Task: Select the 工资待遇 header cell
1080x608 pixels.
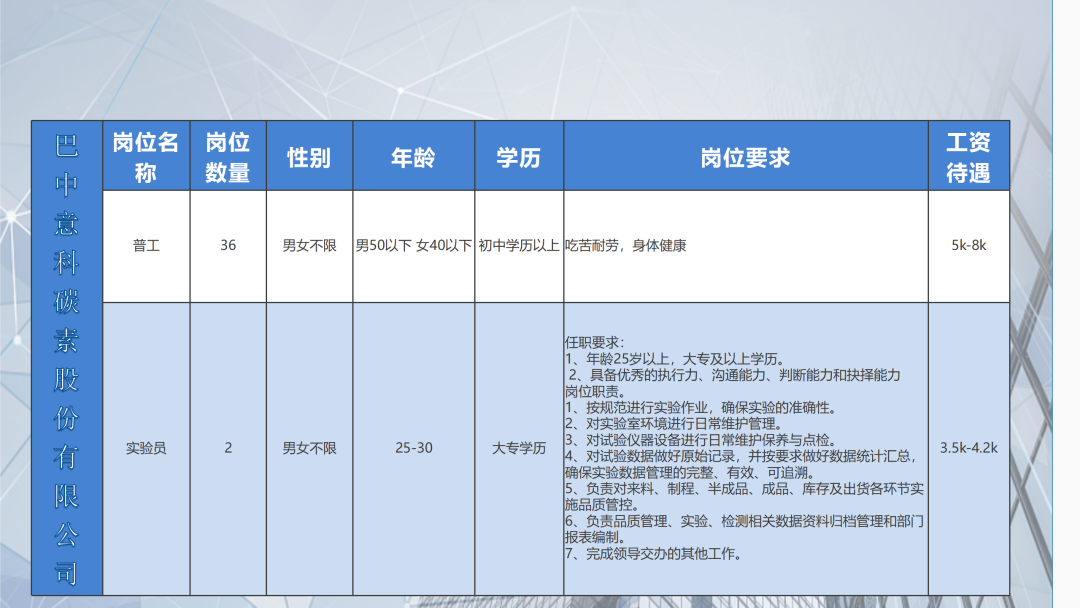Action: point(968,156)
